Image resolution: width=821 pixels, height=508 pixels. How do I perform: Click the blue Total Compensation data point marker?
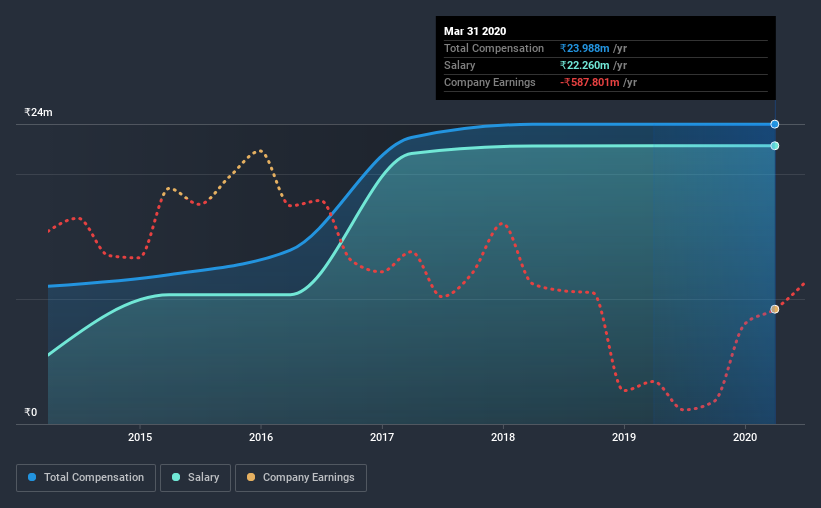pos(774,124)
